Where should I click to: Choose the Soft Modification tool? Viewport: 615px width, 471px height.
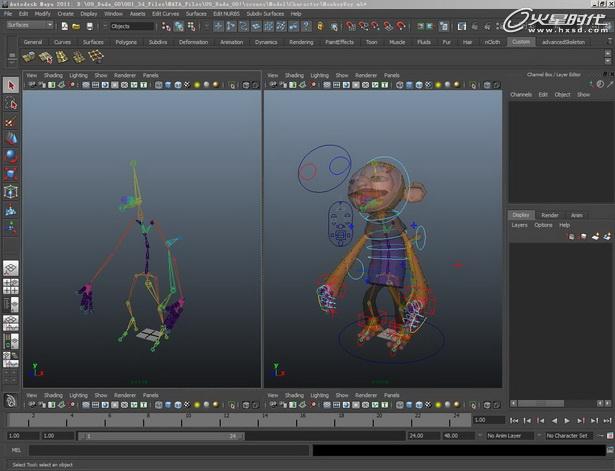coord(11,211)
